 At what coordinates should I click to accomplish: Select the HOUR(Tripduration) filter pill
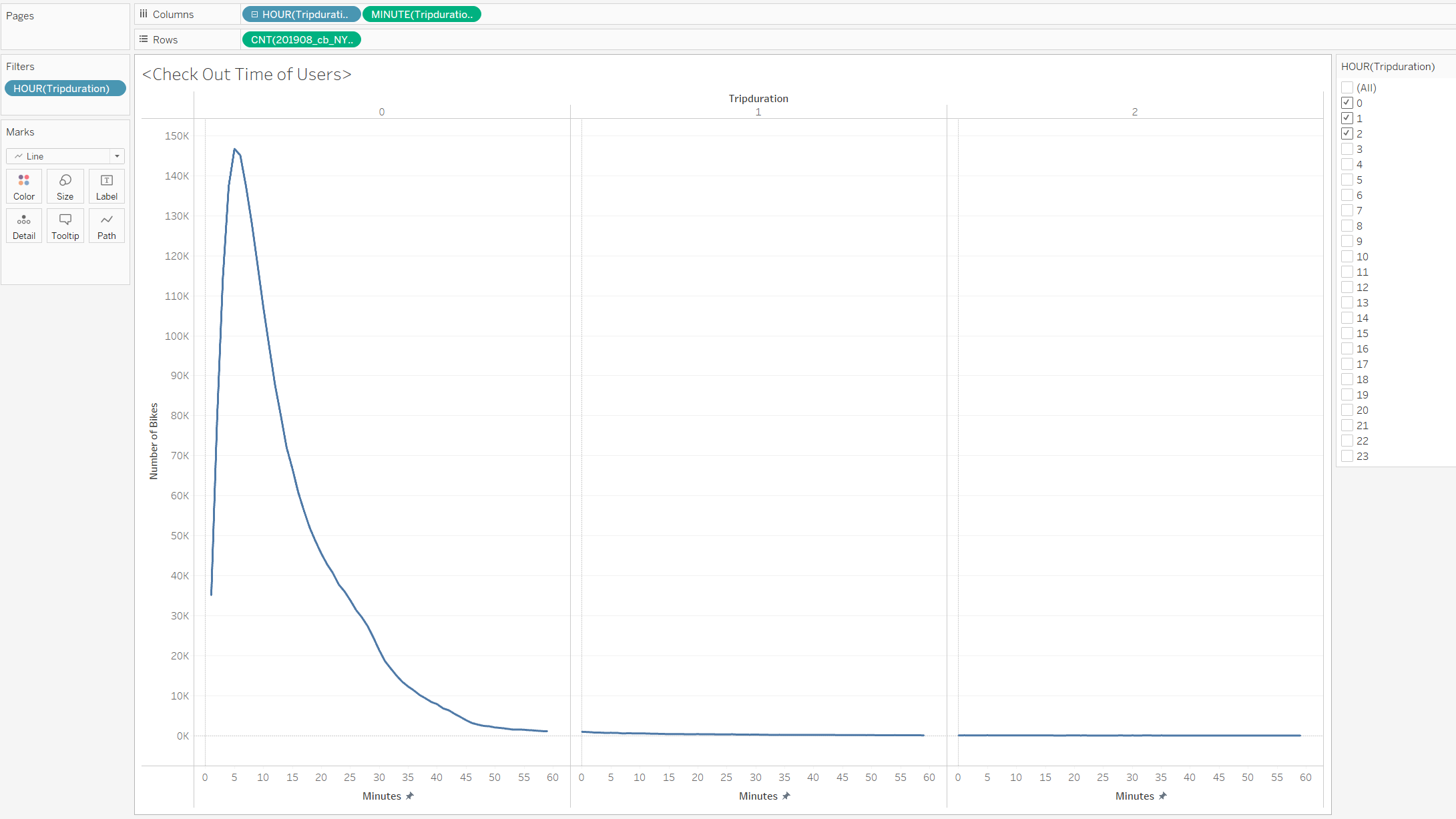coord(65,87)
